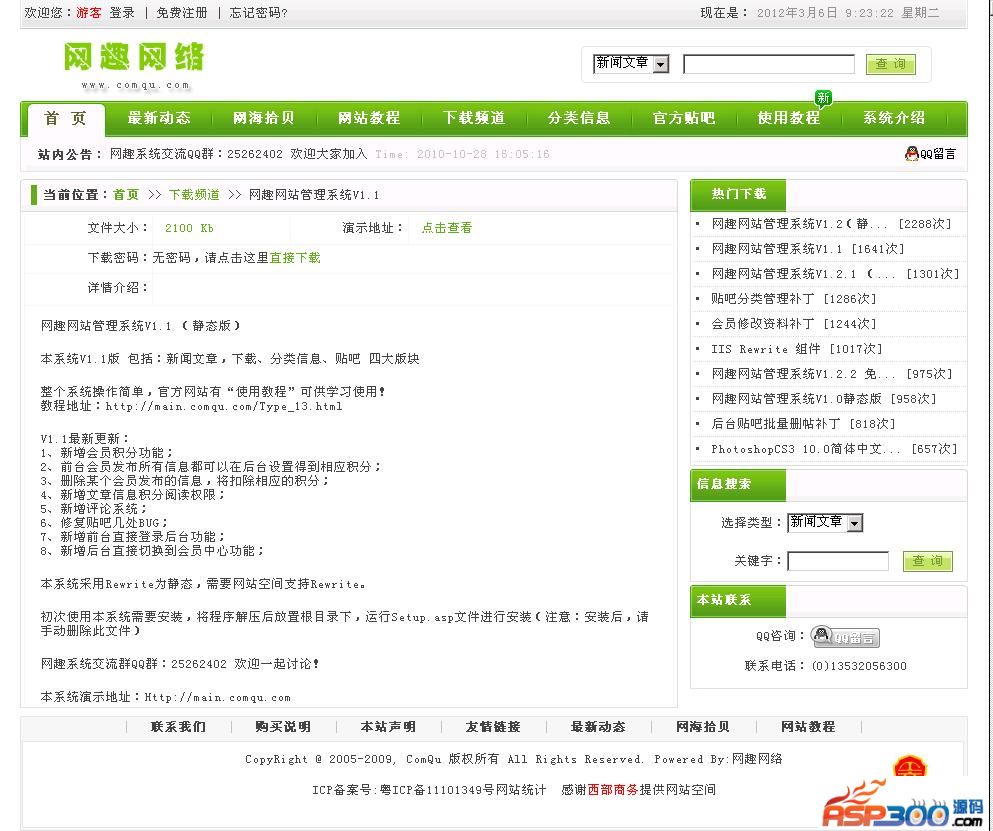Click the 网趣网络 site logo

pyautogui.click(x=134, y=66)
